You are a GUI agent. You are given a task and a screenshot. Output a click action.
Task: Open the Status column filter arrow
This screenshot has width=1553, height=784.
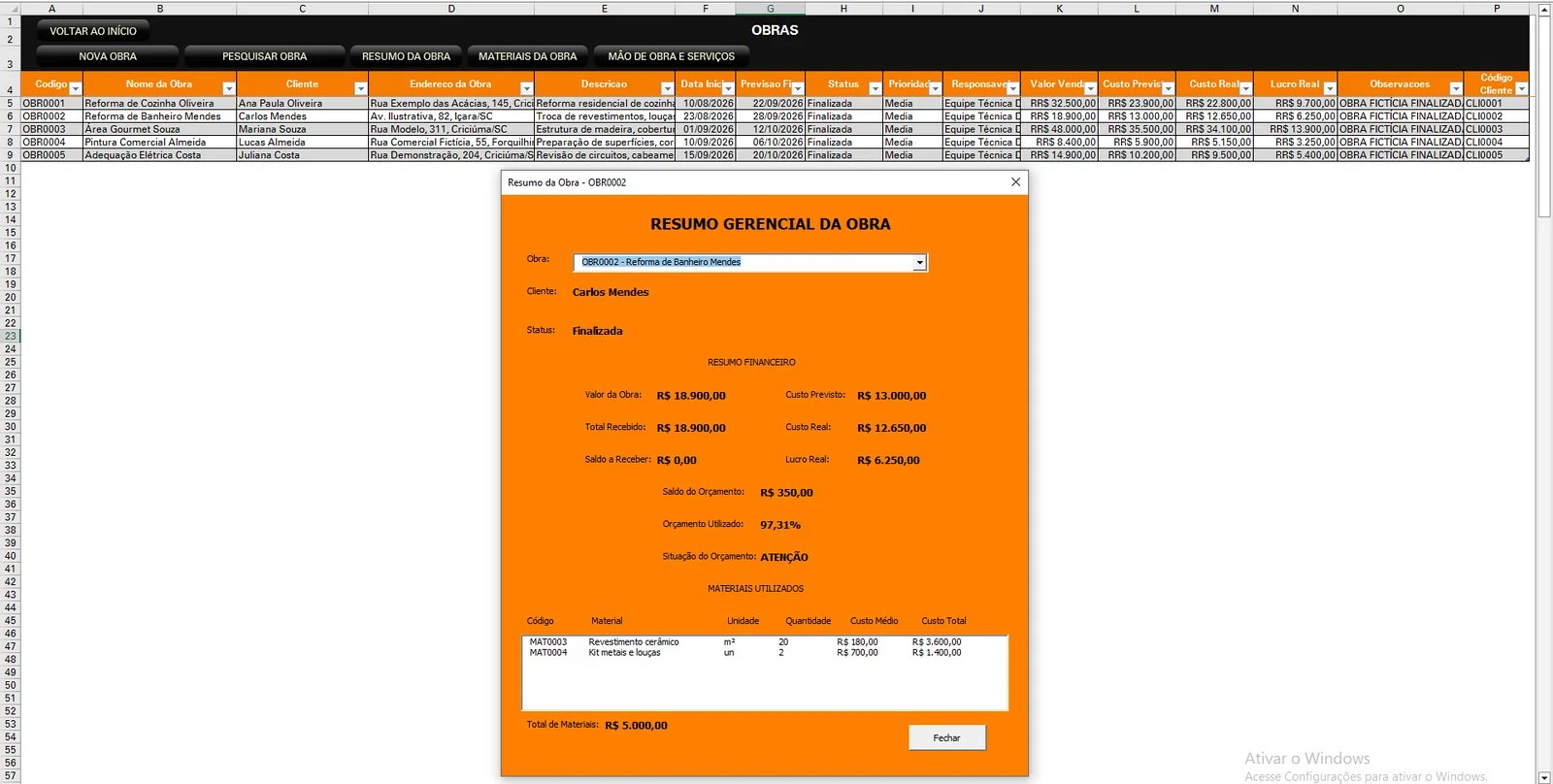(x=876, y=89)
